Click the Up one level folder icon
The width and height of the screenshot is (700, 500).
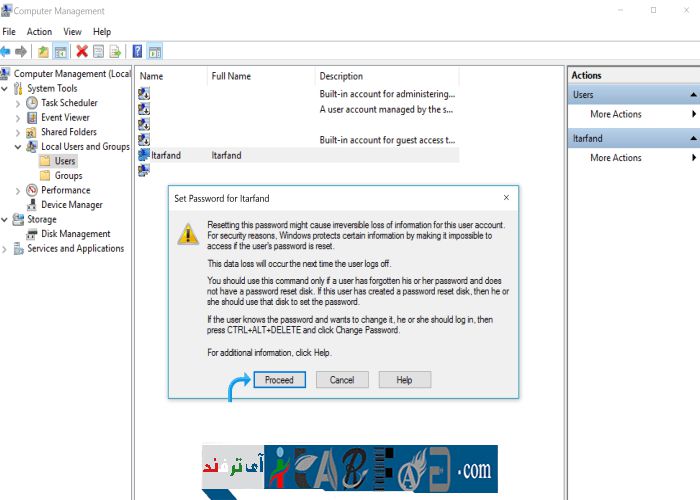tap(43, 51)
